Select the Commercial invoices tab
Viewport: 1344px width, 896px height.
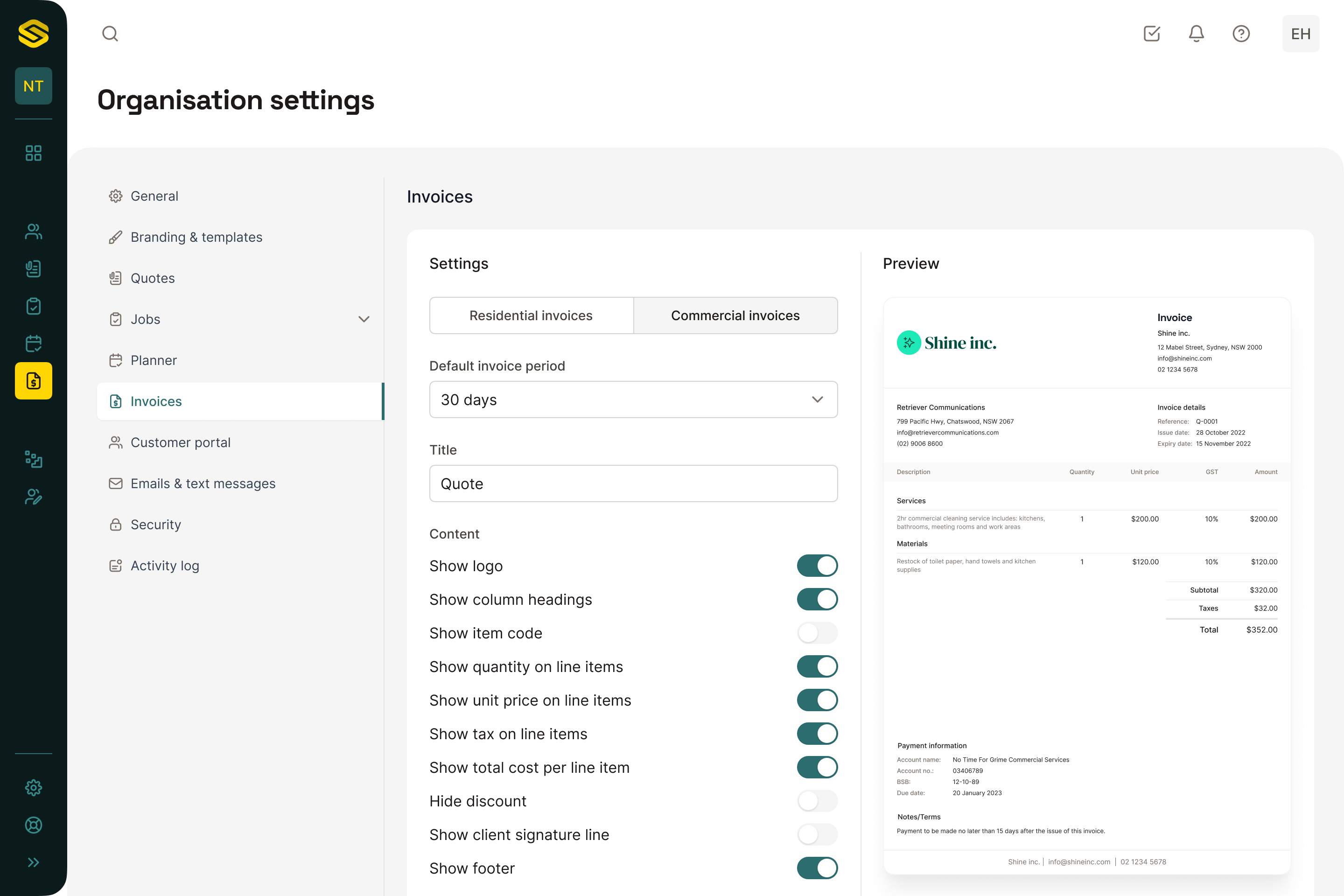[x=735, y=315]
